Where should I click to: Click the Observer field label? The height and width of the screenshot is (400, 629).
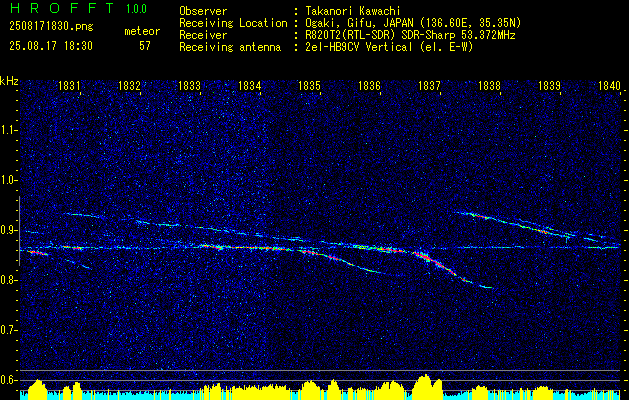(203, 11)
